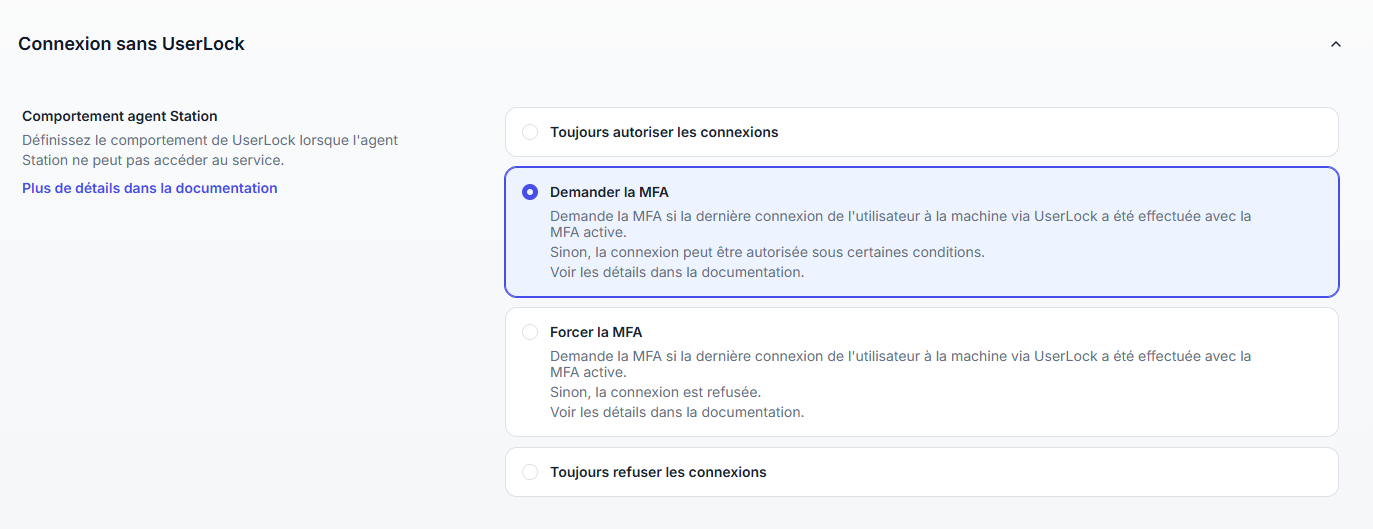Select the Demander la MFA radio button

coord(530,192)
